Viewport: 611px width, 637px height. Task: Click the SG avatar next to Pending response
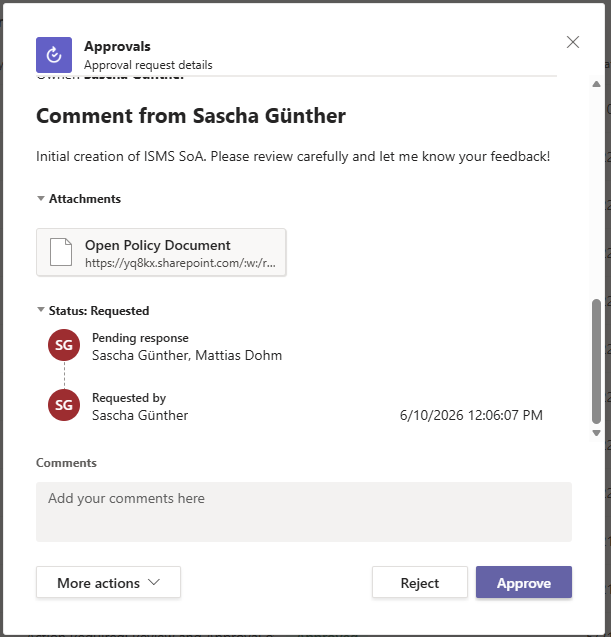(64, 345)
